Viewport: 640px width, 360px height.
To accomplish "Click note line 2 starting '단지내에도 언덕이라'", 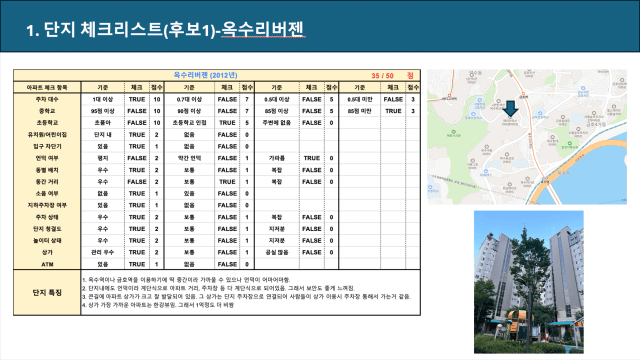I will [x=218, y=288].
